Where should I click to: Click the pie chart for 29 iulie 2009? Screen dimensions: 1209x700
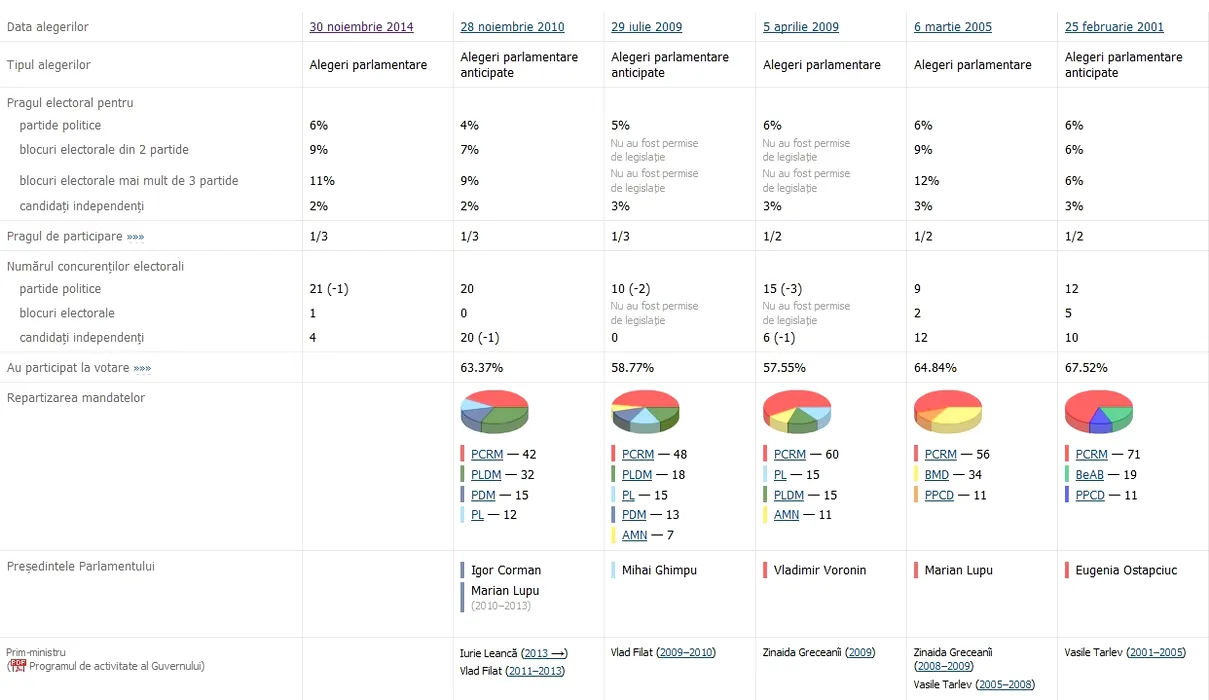pos(645,411)
